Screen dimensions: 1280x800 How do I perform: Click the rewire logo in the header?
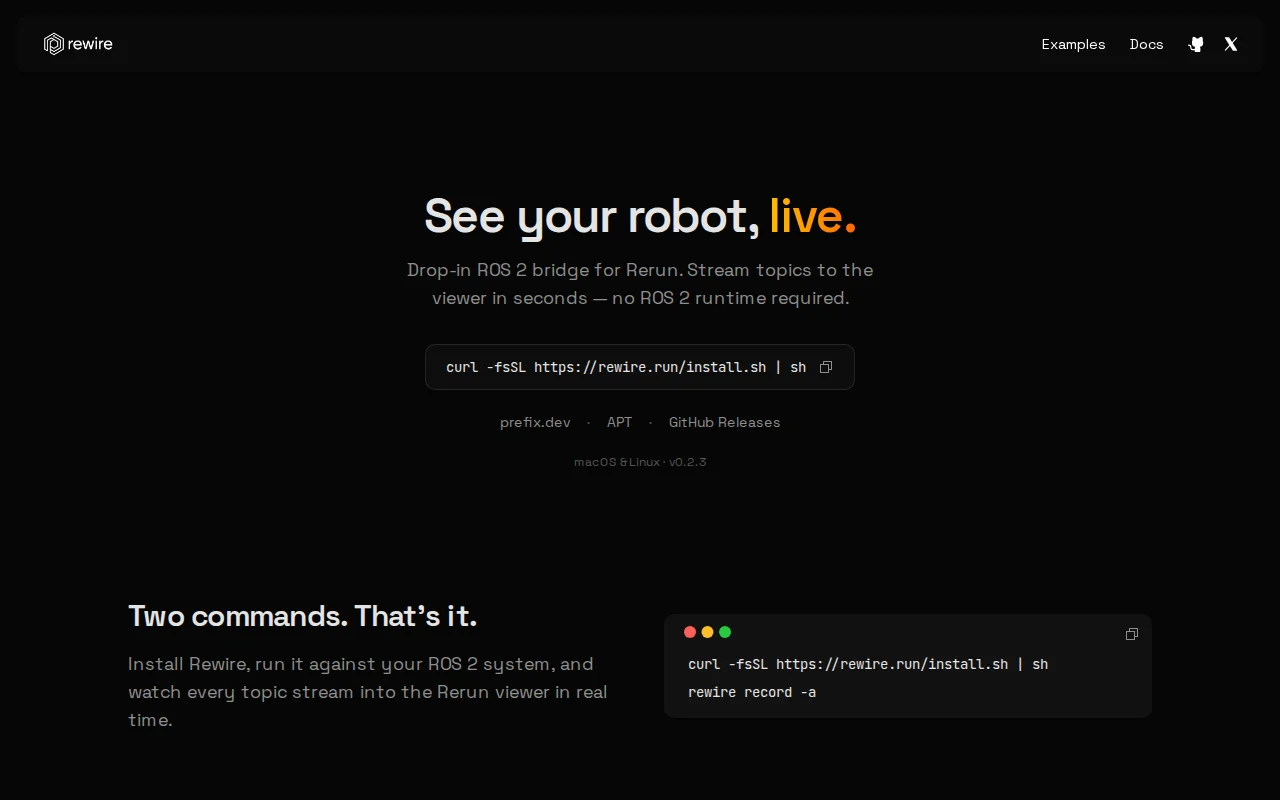click(78, 44)
